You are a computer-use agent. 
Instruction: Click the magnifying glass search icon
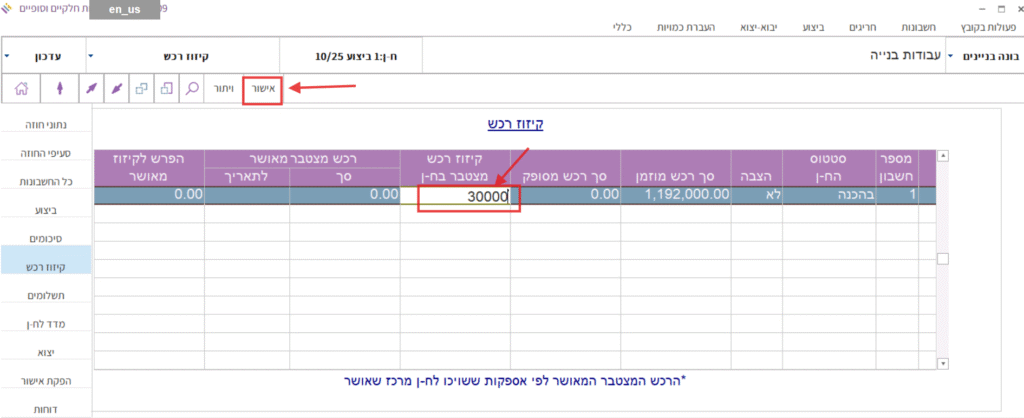click(191, 89)
